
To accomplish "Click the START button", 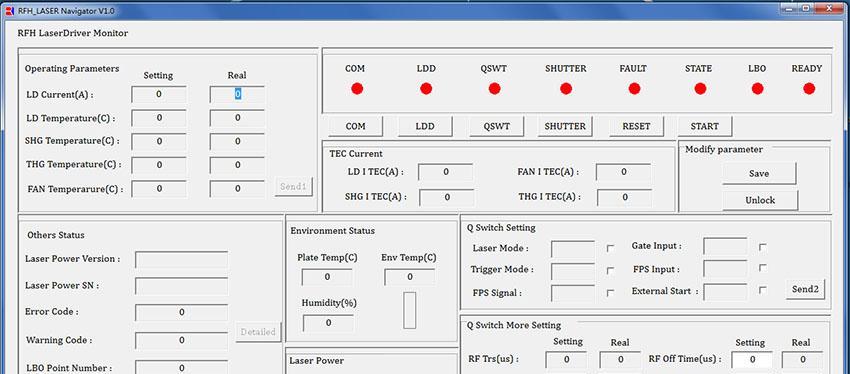I will click(704, 126).
